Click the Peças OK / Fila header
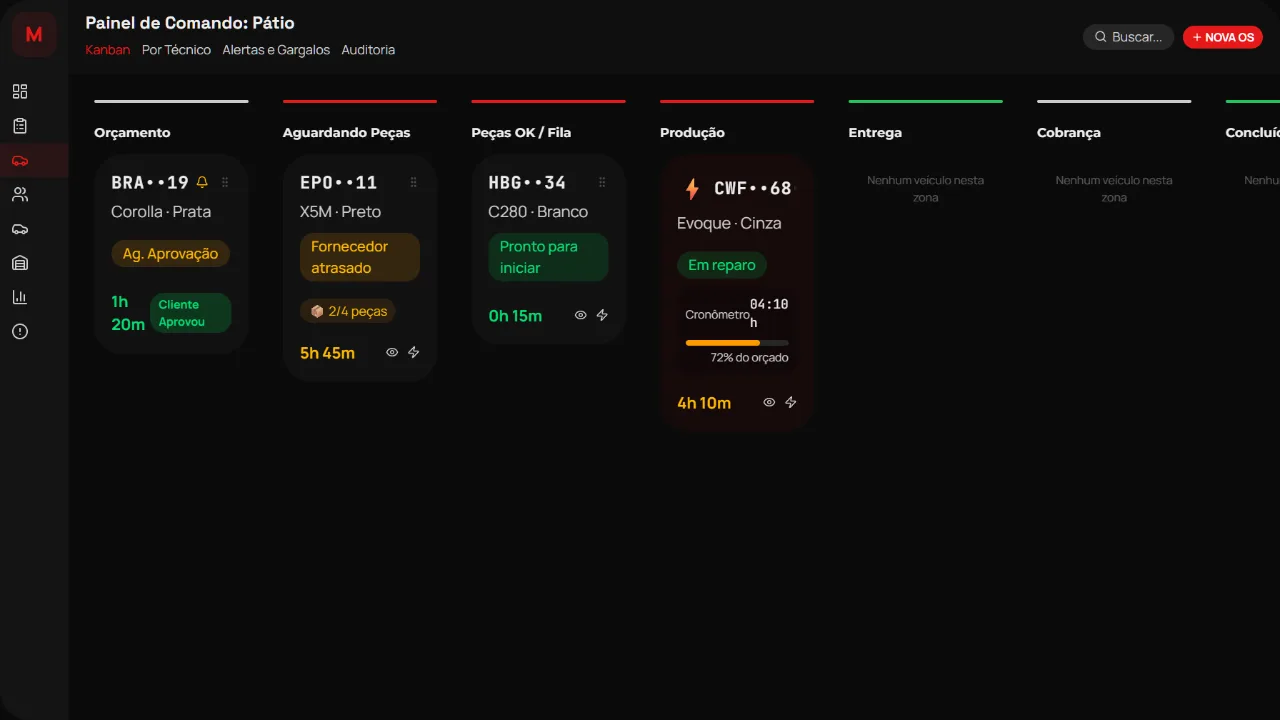This screenshot has width=1280, height=720. (521, 132)
